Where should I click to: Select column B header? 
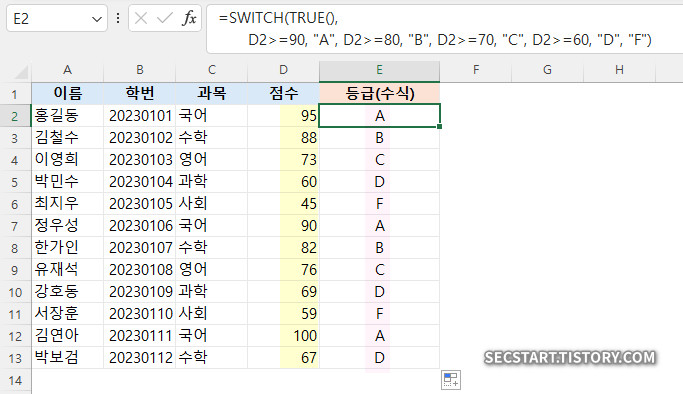139,70
